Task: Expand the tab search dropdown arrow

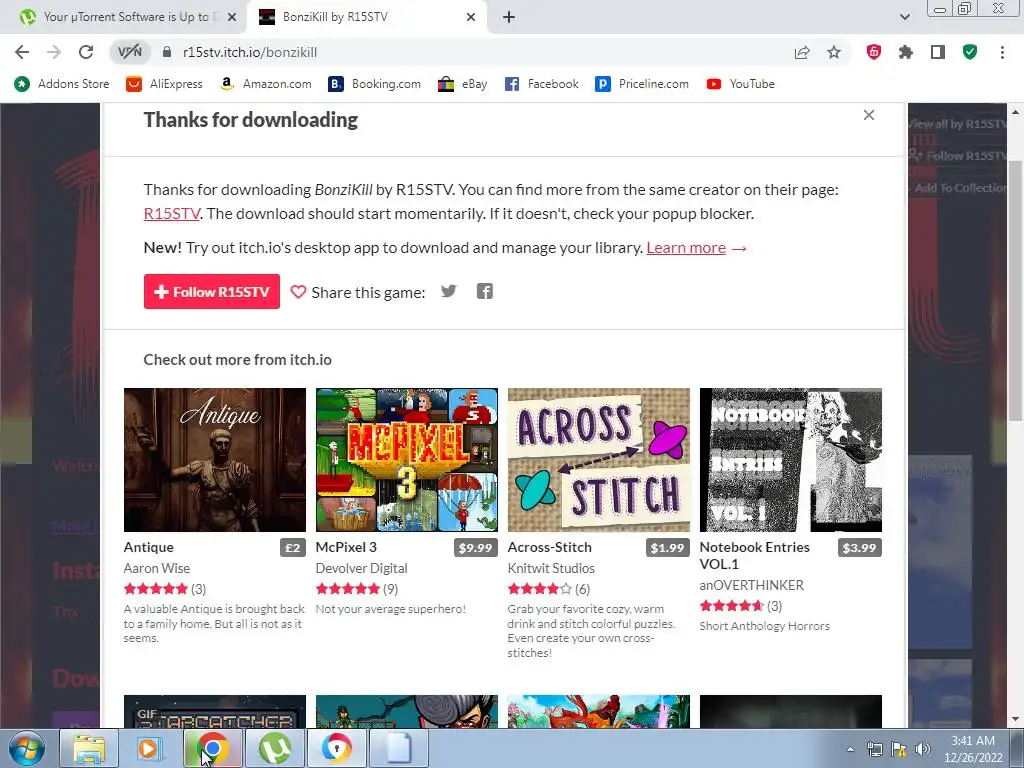Action: point(904,17)
